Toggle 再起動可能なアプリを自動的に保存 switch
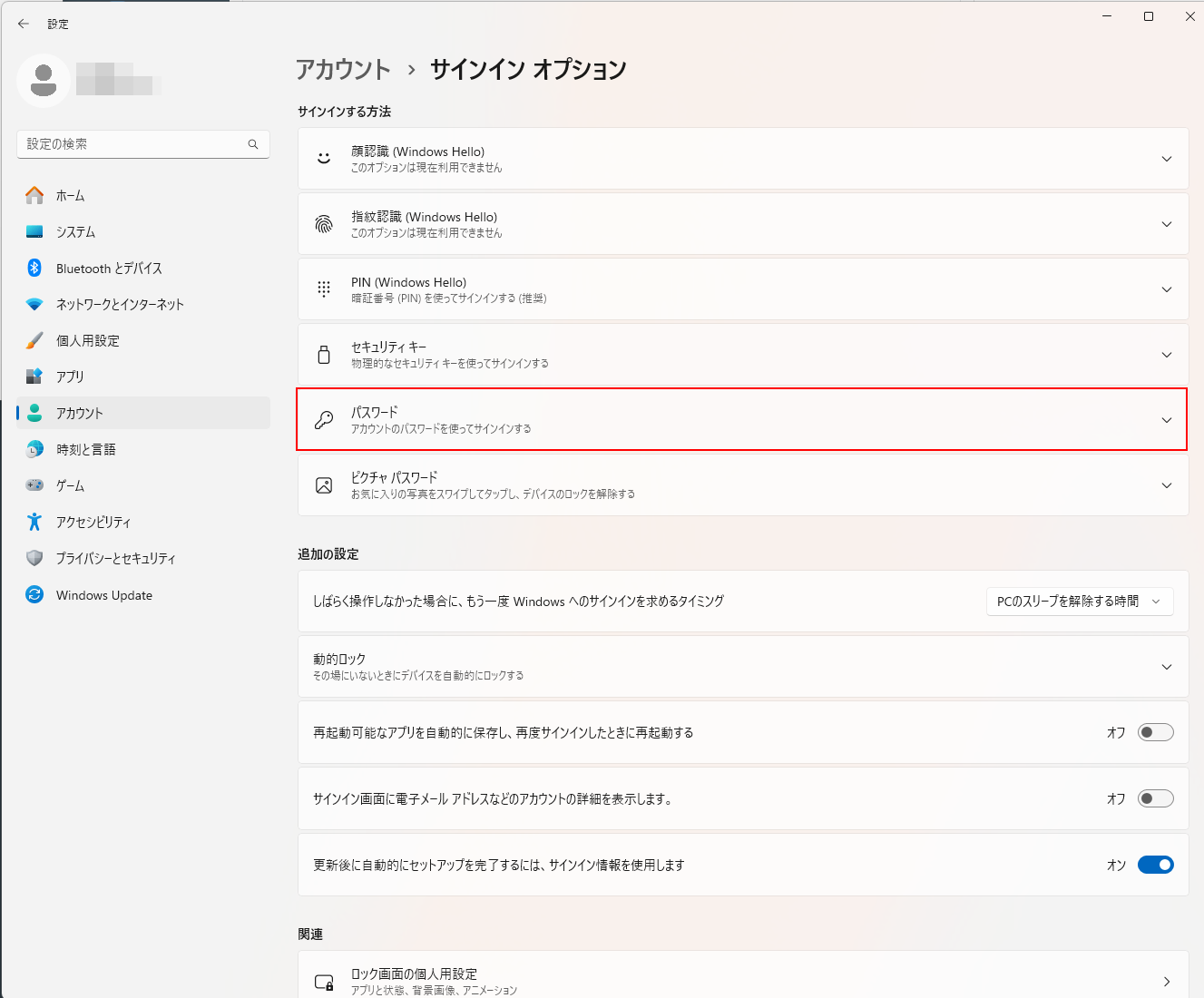Screen dimensions: 1204x998 (x=1156, y=732)
